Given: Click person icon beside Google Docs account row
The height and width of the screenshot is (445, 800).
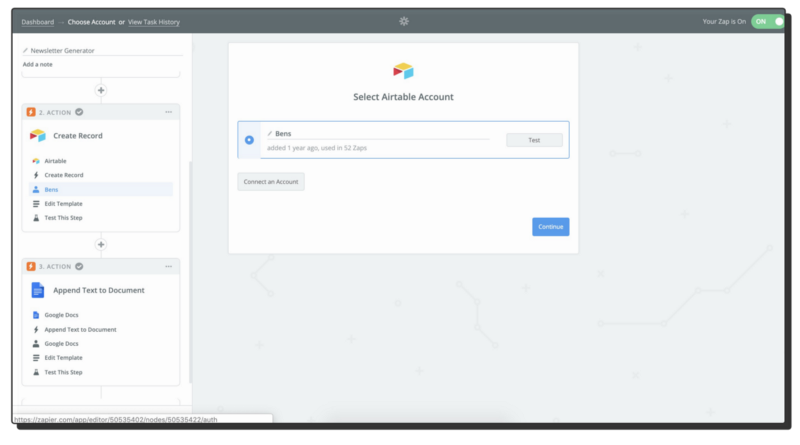Looking at the screenshot, I should click(36, 343).
